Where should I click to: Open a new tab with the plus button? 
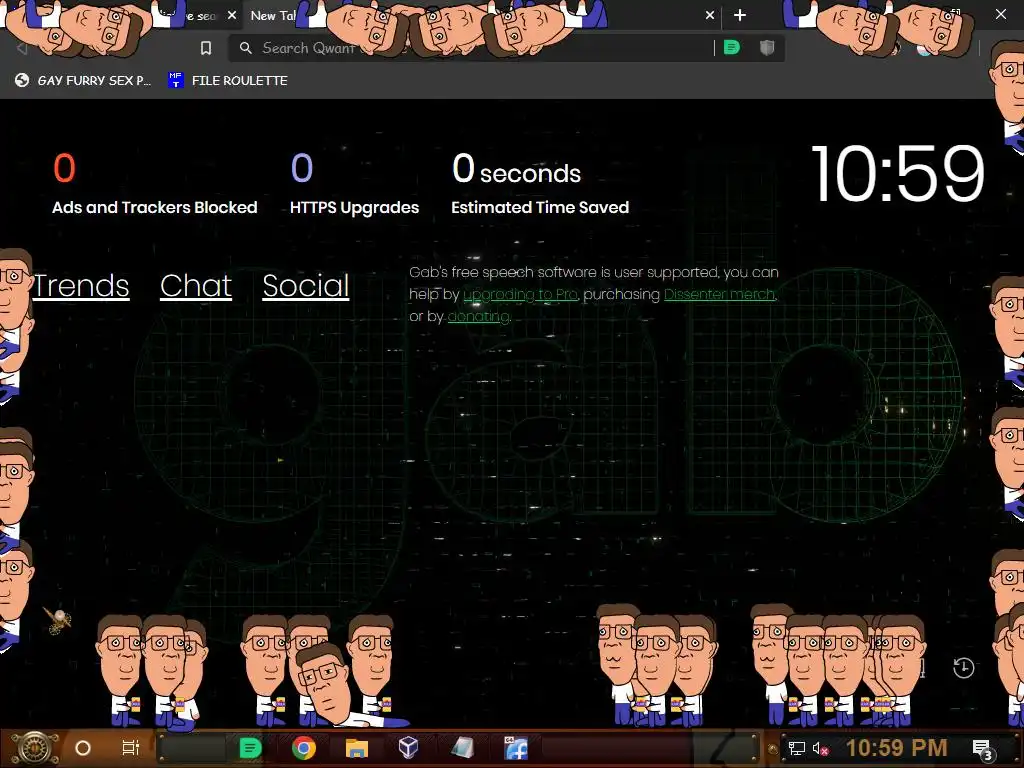pos(739,15)
